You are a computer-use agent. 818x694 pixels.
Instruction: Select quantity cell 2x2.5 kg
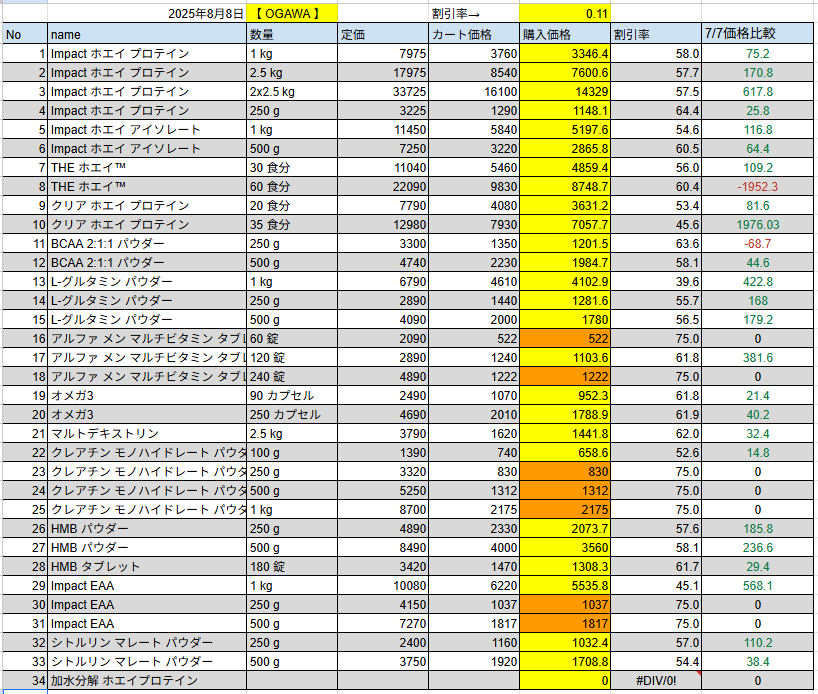click(x=292, y=92)
